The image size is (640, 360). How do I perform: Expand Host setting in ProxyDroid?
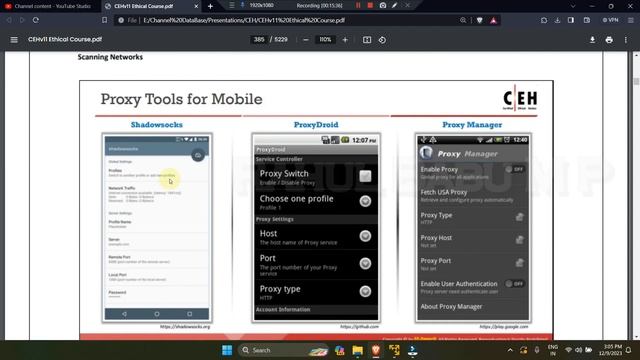365,236
